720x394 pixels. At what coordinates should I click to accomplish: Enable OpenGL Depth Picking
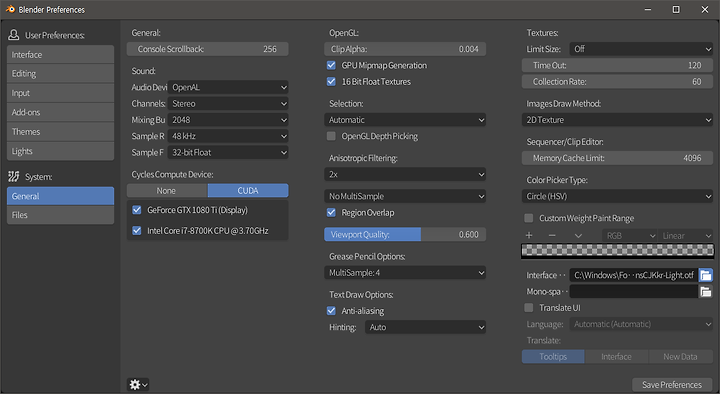coord(331,136)
